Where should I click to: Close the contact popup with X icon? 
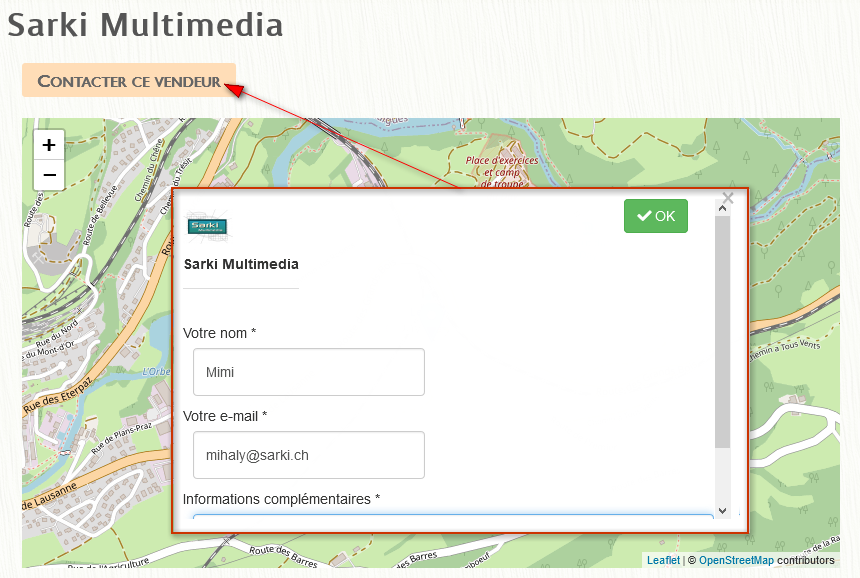click(728, 197)
